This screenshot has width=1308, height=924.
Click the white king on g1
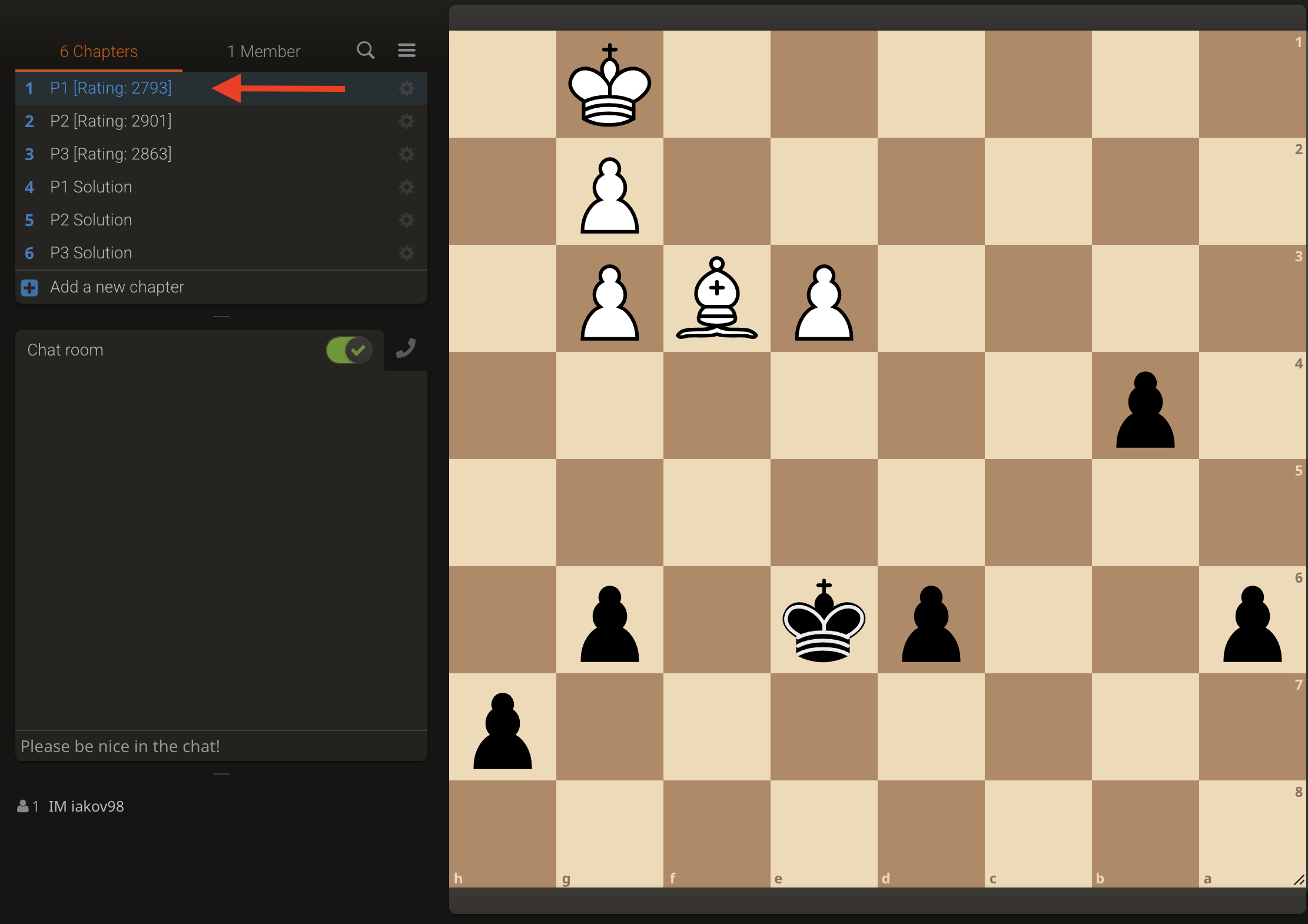(610, 84)
